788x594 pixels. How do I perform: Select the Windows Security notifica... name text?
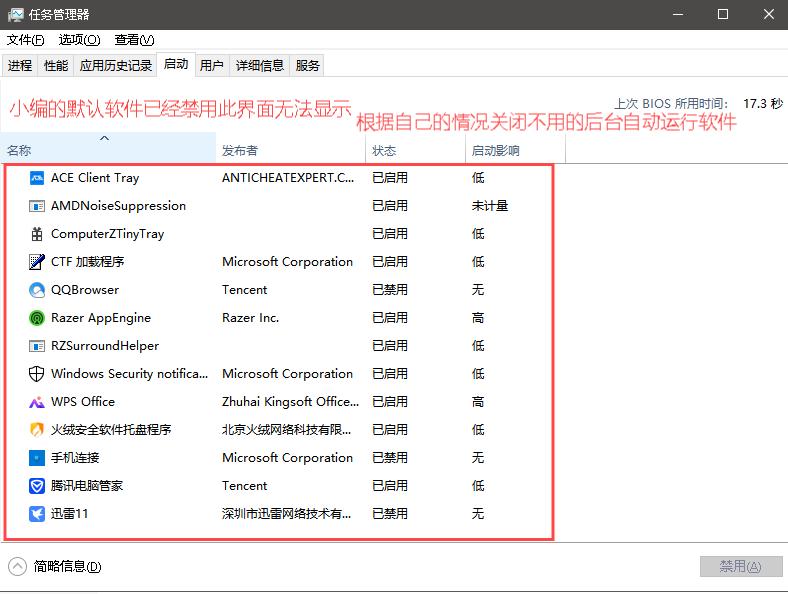click(129, 374)
